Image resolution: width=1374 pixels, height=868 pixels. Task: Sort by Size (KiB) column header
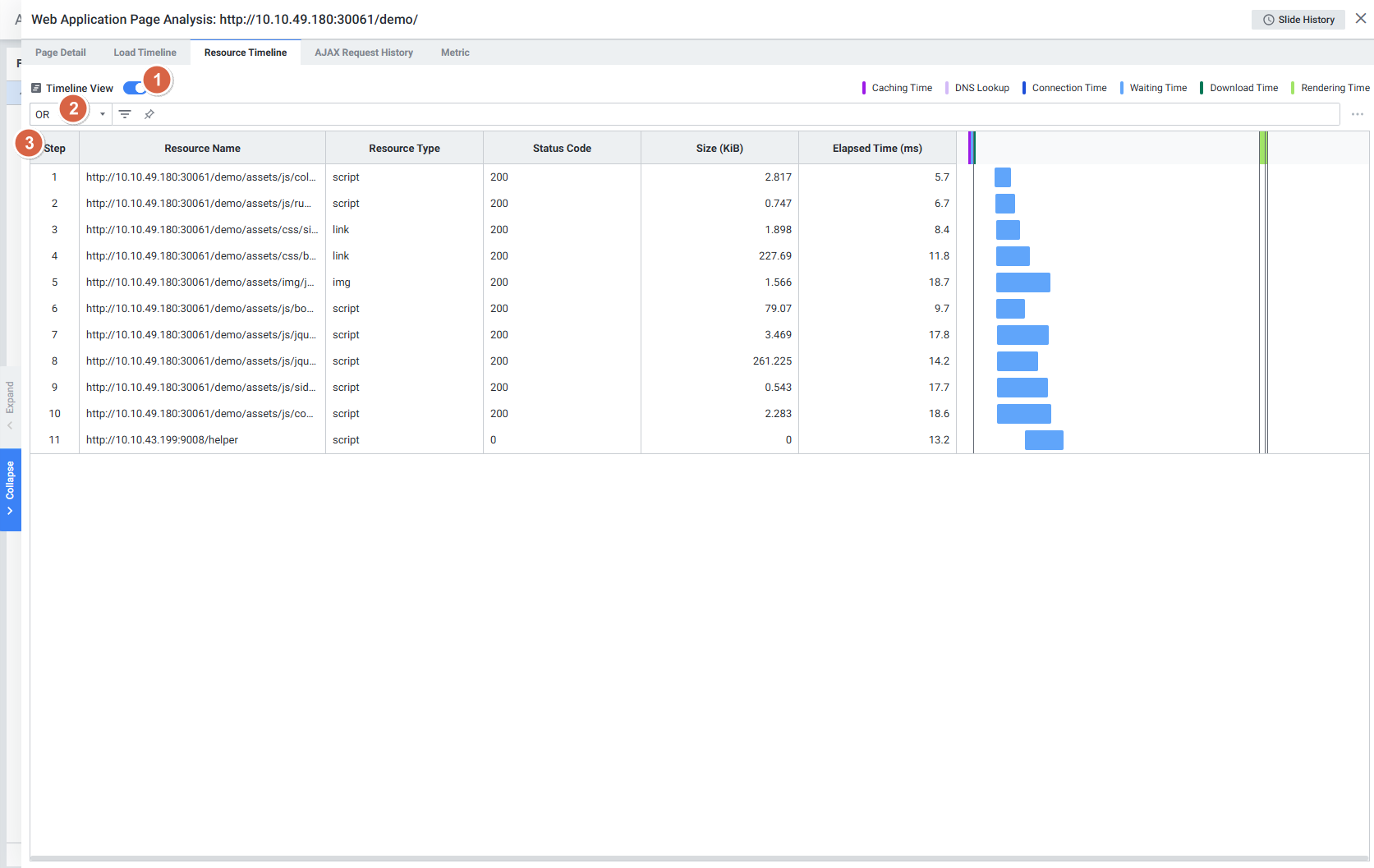click(719, 149)
